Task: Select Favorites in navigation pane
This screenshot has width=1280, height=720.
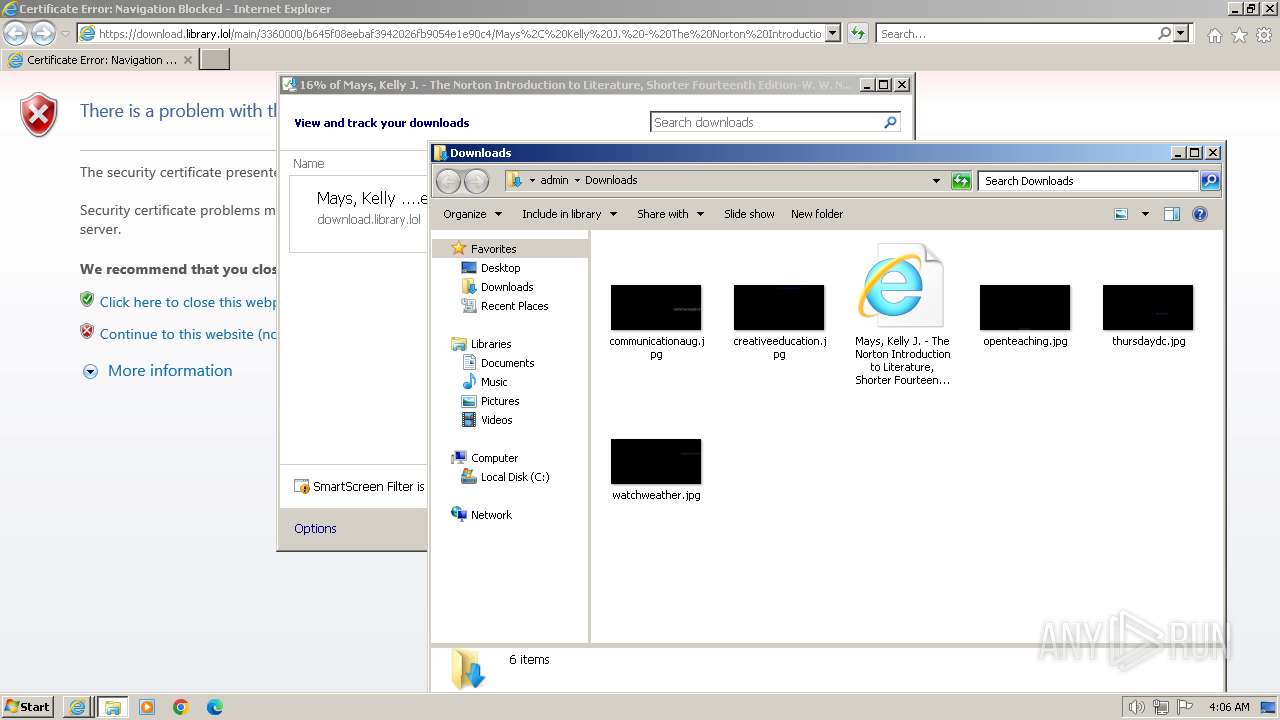Action: coord(493,249)
